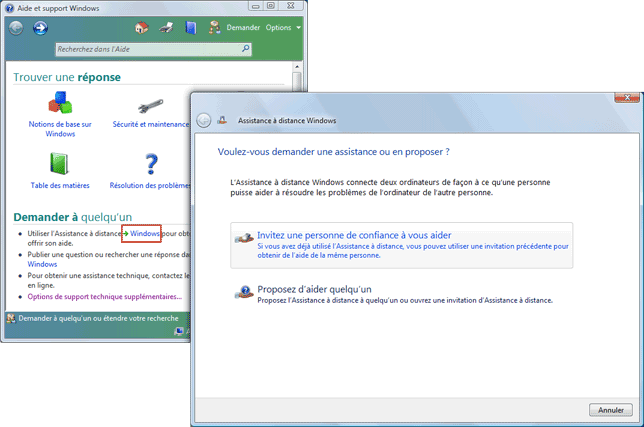644x427 pixels.
Task: Open the Windows community link under Publier une question
Action: point(42,264)
